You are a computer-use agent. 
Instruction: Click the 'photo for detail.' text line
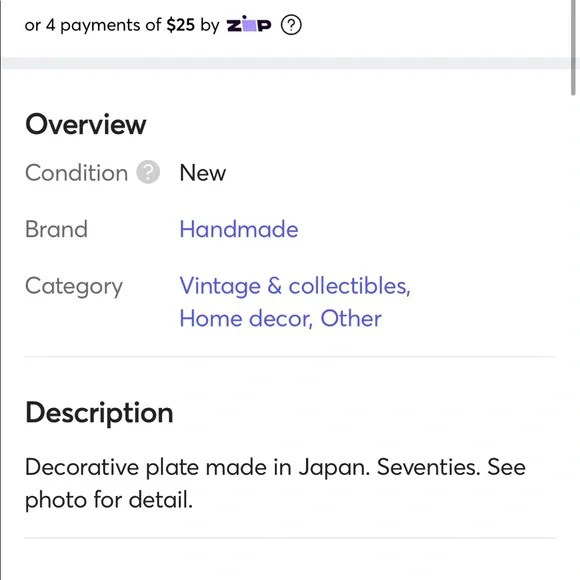pyautogui.click(x=109, y=500)
